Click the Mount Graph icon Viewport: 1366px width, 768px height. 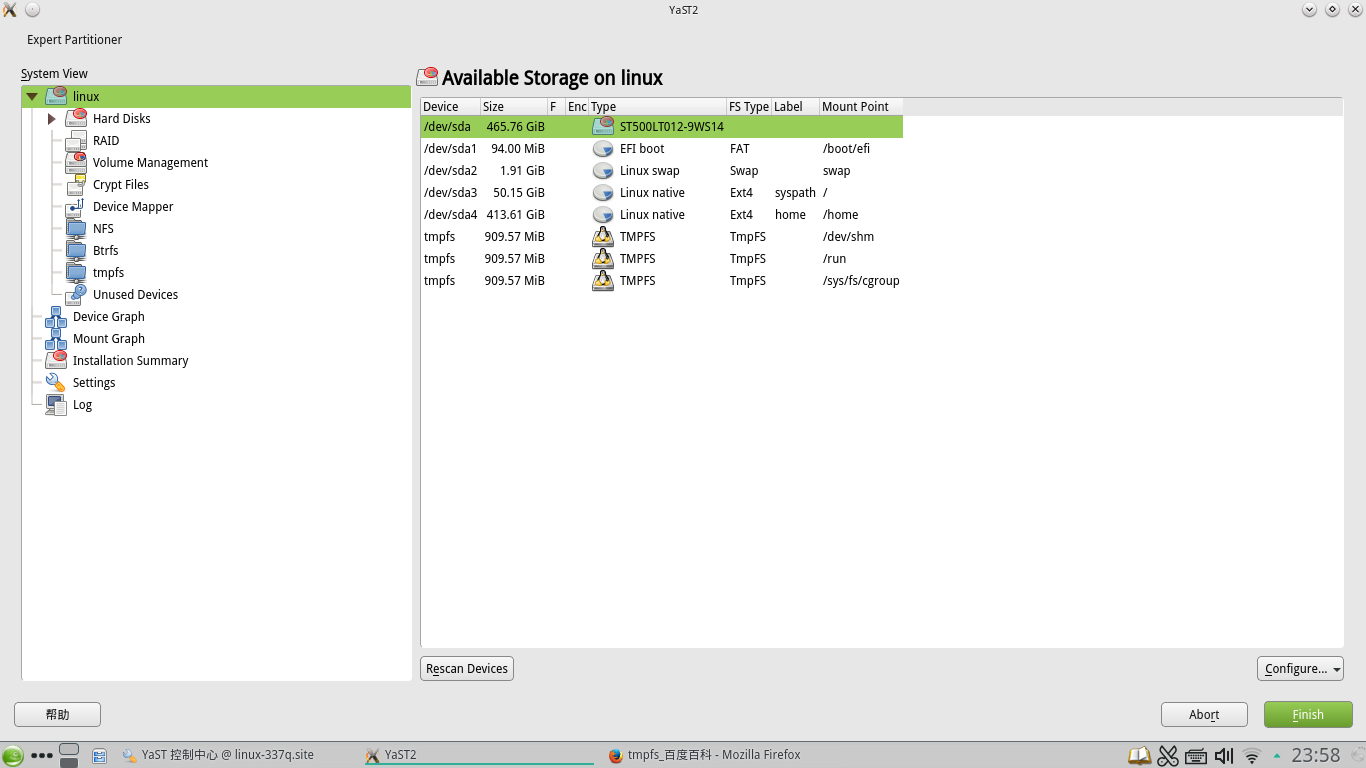56,338
